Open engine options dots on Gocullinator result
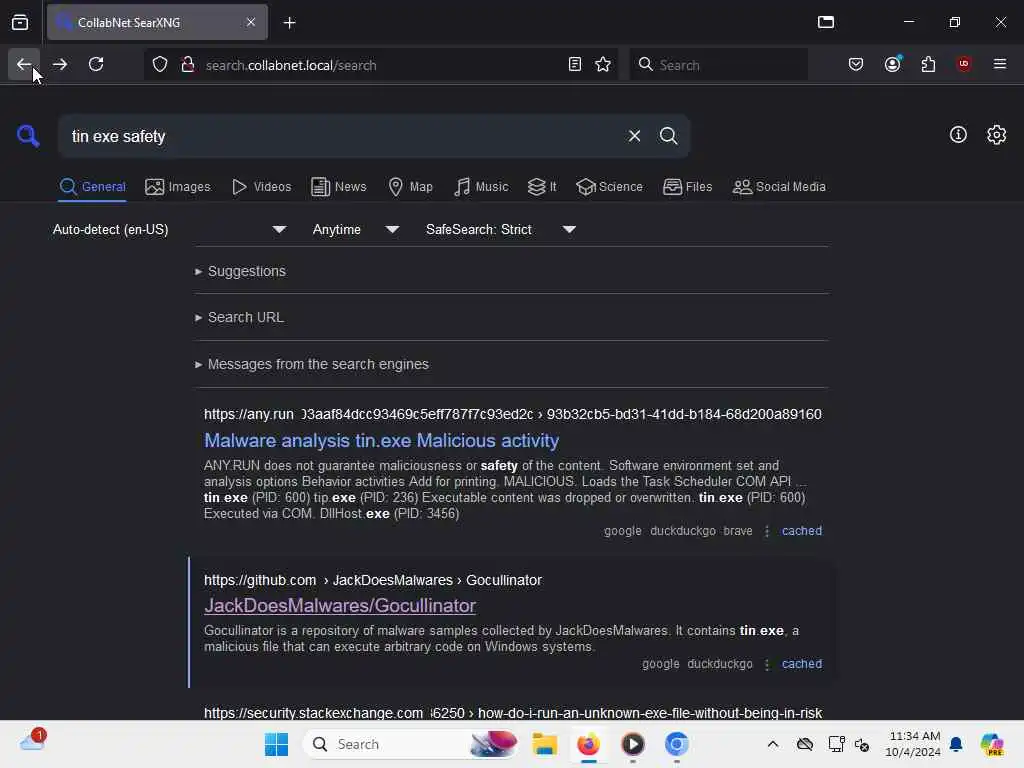This screenshot has height=768, width=1024. point(767,664)
